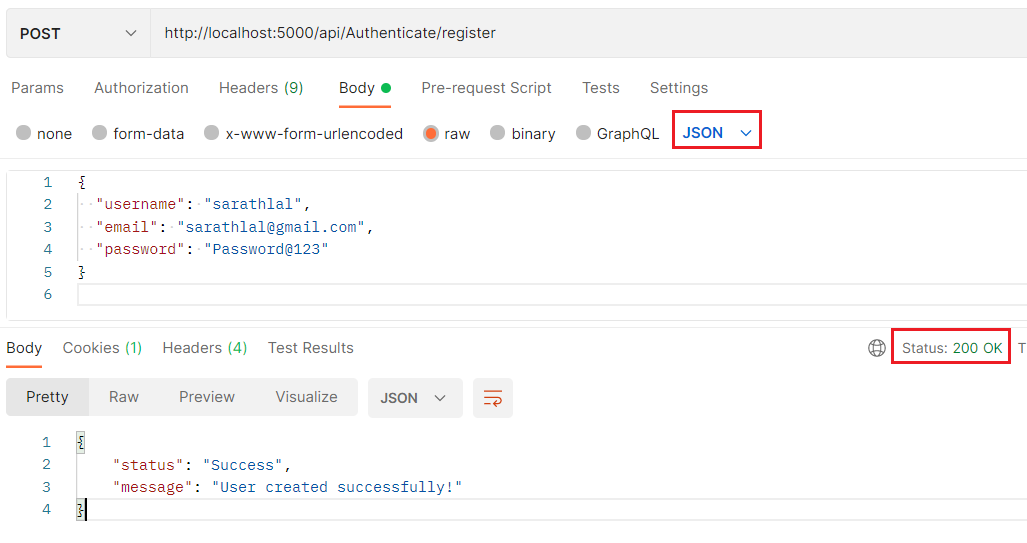
Task: Open request Headers (9) tab
Action: pyautogui.click(x=260, y=88)
